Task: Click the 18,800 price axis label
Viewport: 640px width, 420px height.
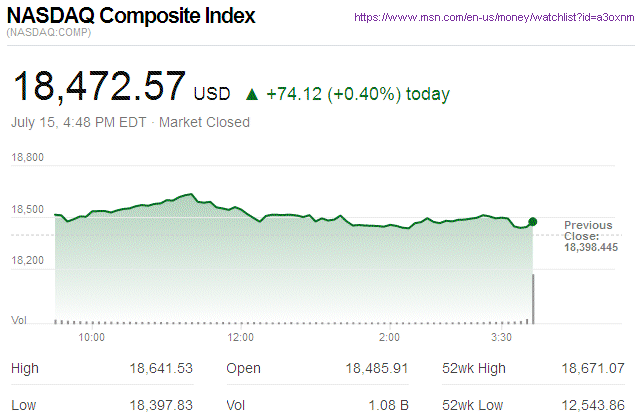Action: click(28, 158)
